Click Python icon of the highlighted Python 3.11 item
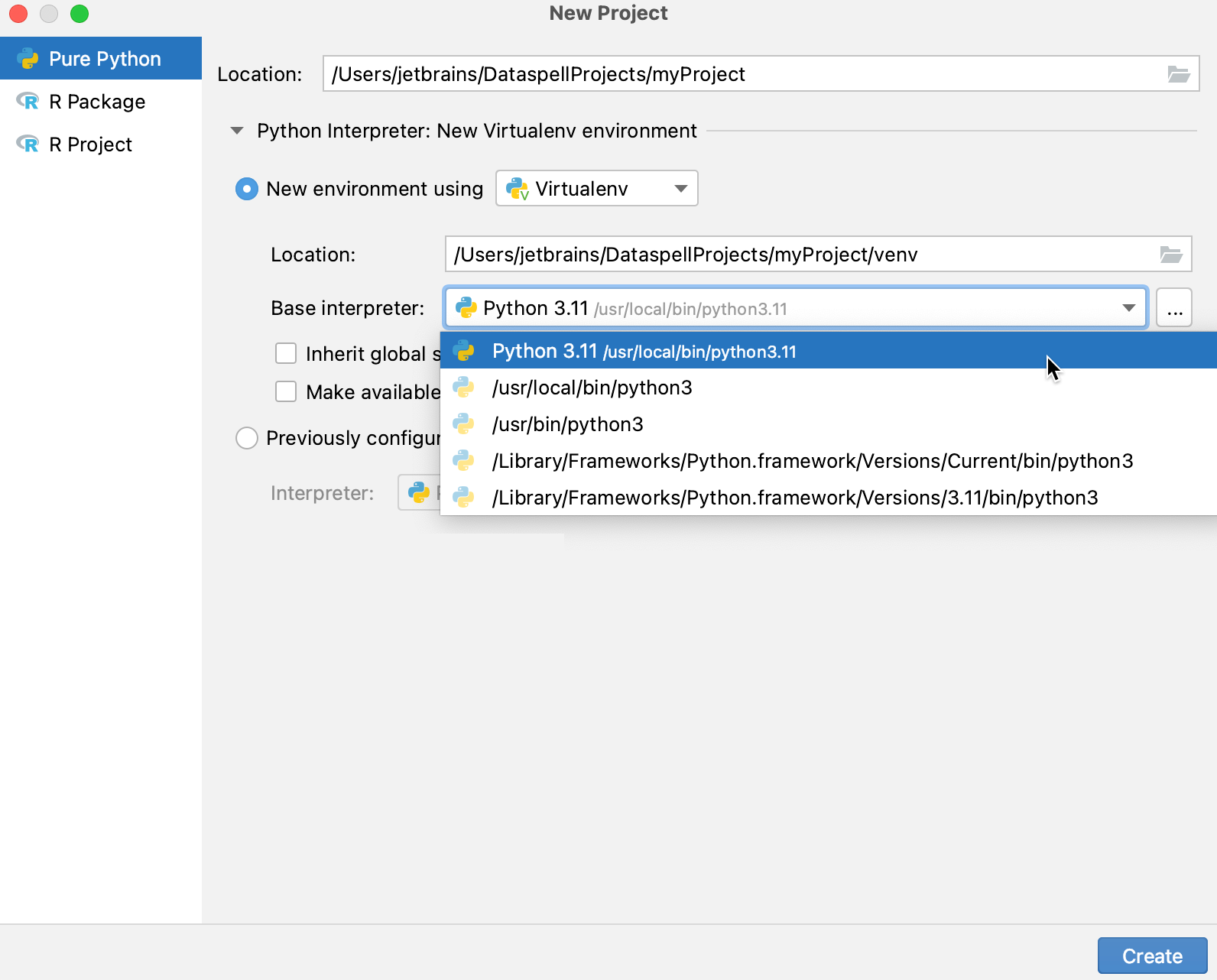 (464, 351)
